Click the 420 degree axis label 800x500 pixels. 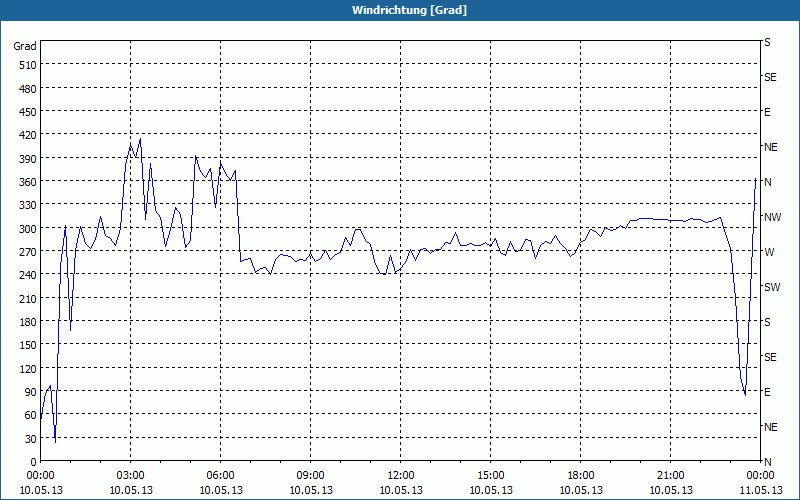click(29, 135)
